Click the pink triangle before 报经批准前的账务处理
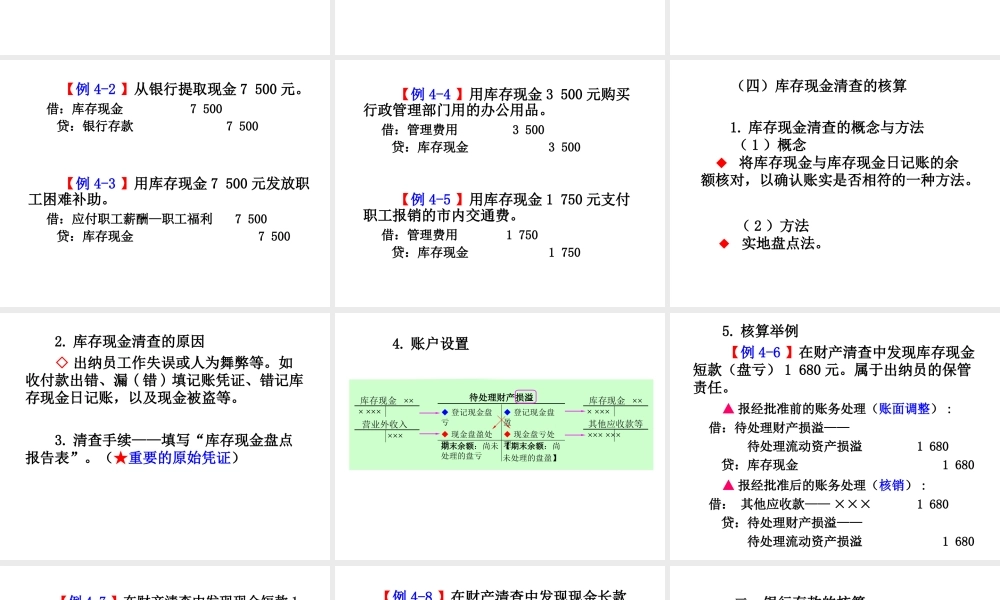The image size is (1000, 600). tap(729, 408)
